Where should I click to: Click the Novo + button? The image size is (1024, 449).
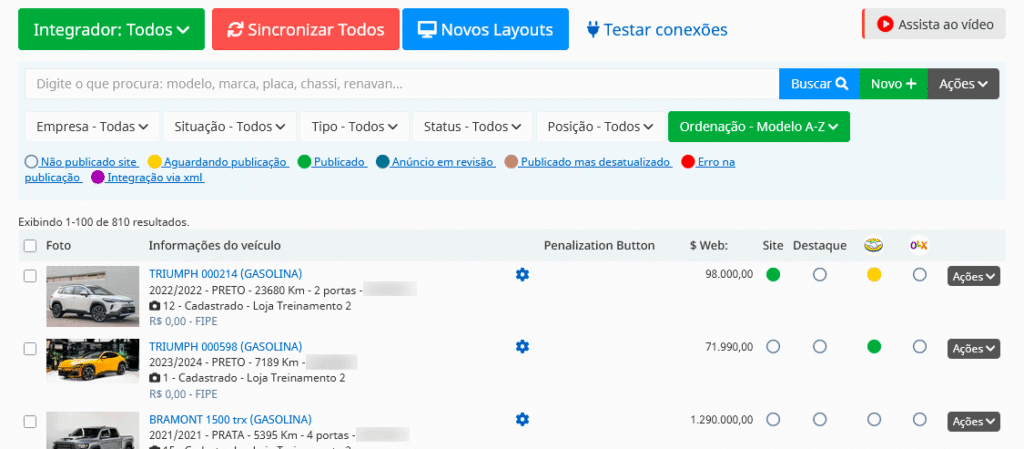pos(893,84)
